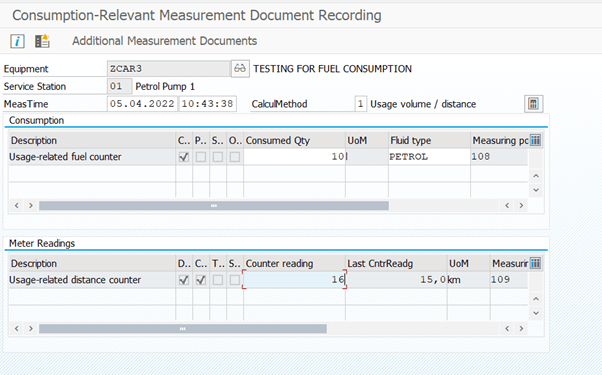
Task: Open the document list icon beside info
Action: [x=42, y=41]
